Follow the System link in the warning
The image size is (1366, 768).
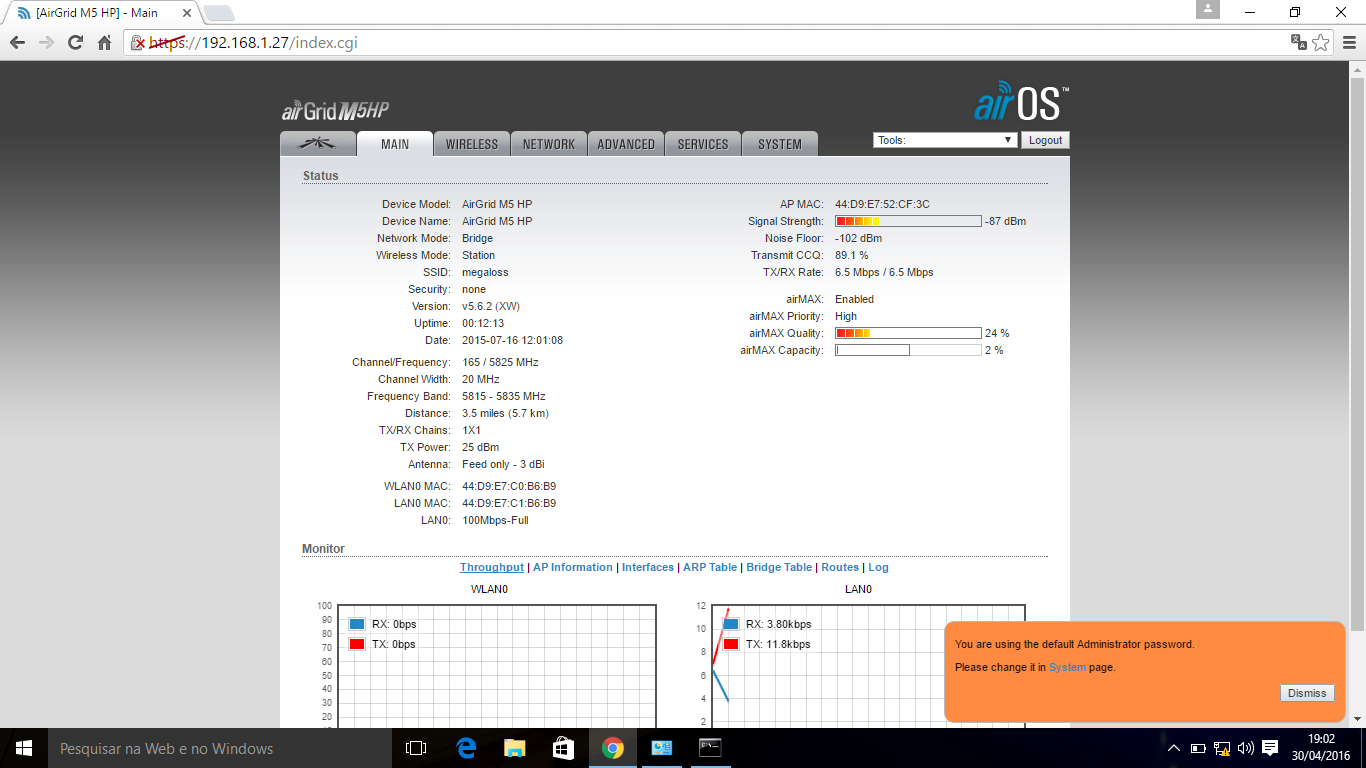point(1067,667)
